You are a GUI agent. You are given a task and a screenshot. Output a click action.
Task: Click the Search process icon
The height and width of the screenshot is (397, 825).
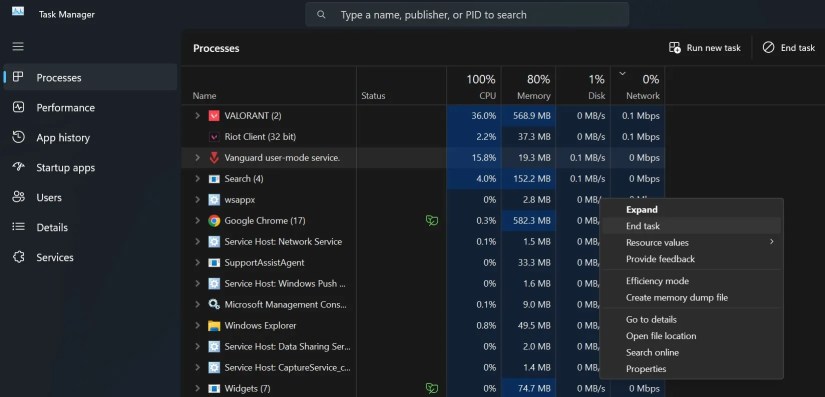[x=214, y=179]
